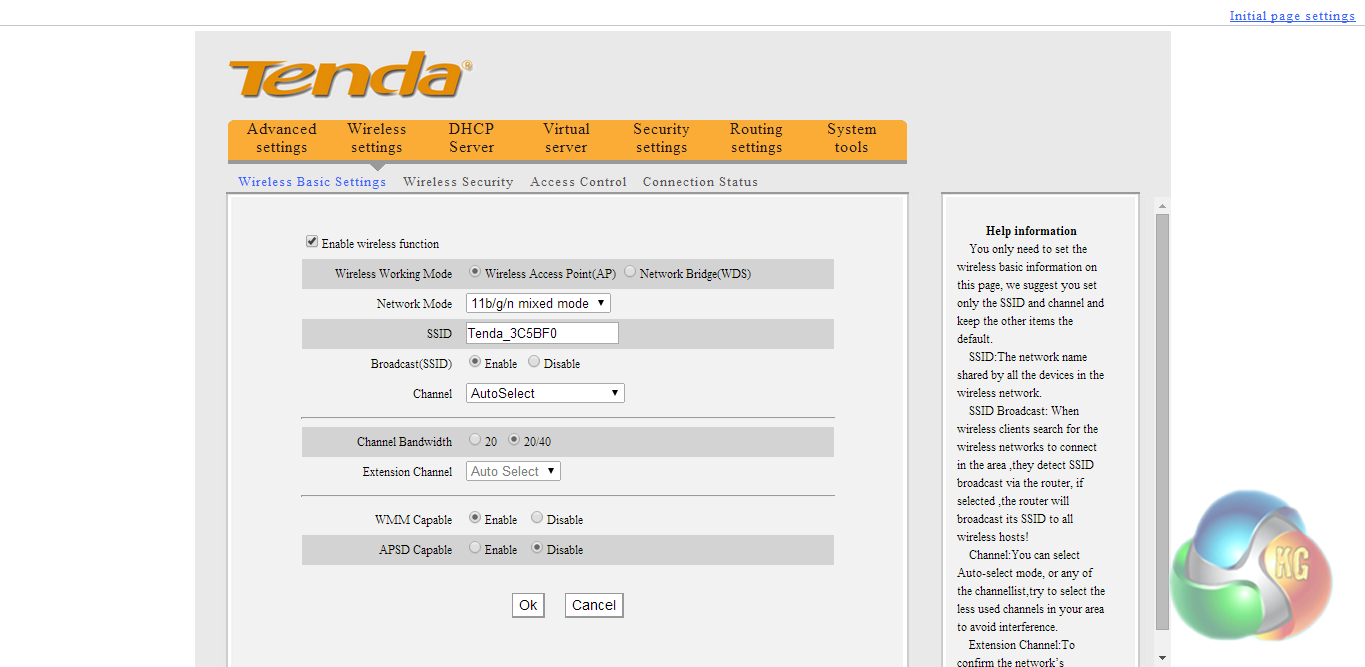Click the help scrollbar up arrow
This screenshot has height=667, width=1365.
tap(1162, 205)
